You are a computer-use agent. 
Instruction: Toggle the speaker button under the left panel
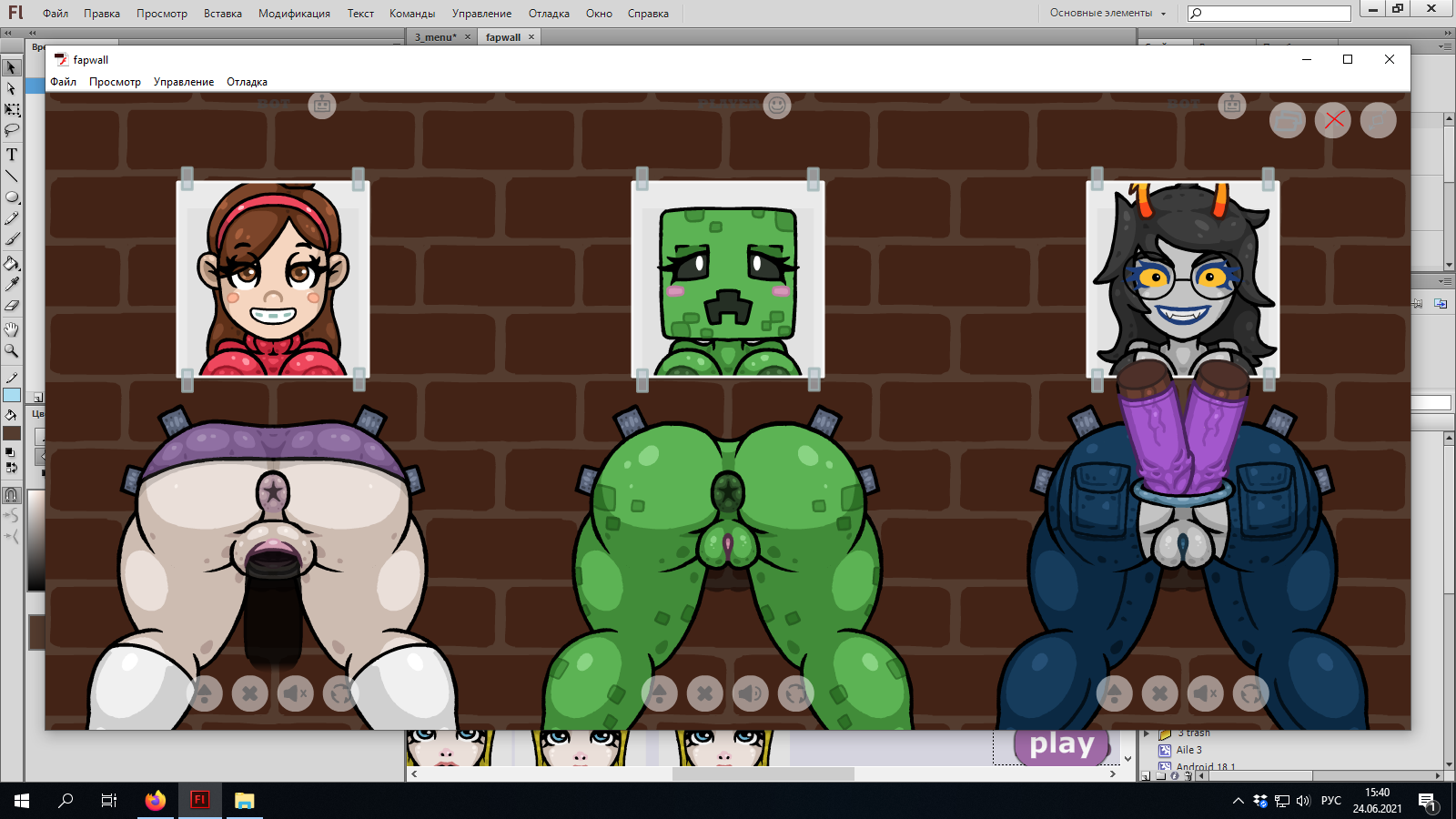click(296, 693)
